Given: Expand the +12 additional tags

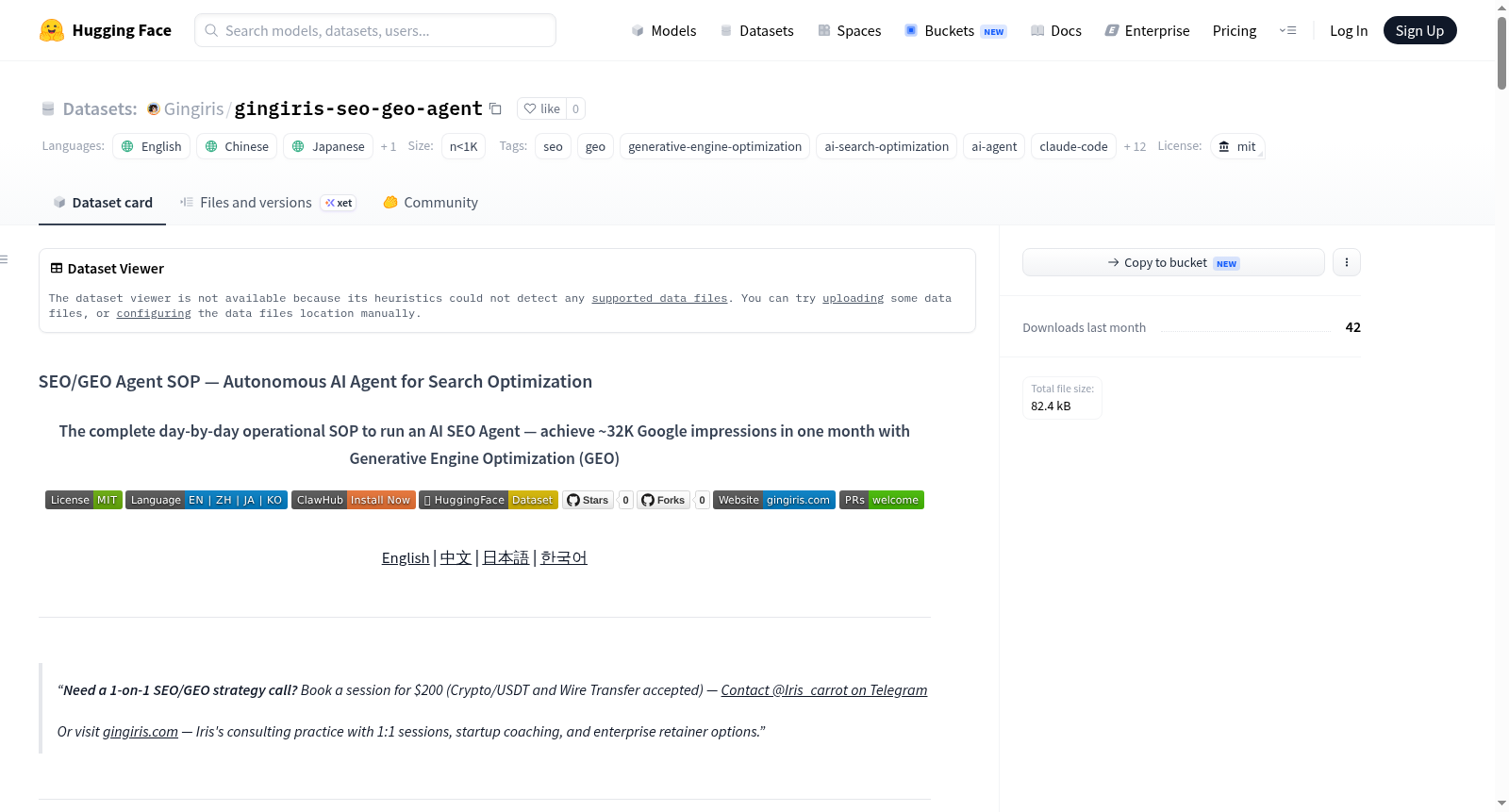Looking at the screenshot, I should click(1135, 146).
